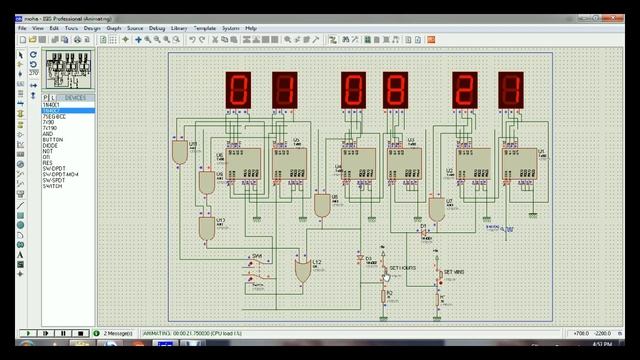Screen dimensions: 640x360
Task: Click the P pick devices button
Action: (45, 98)
